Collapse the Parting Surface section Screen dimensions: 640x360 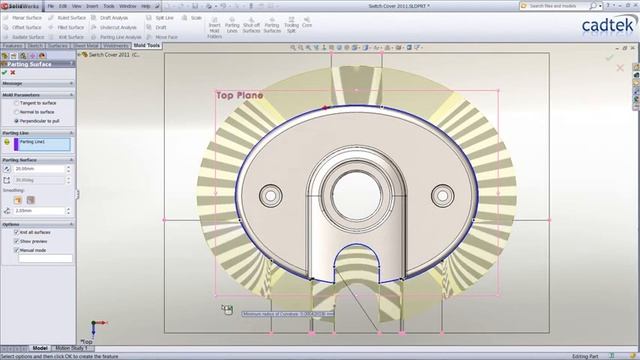coord(71,160)
